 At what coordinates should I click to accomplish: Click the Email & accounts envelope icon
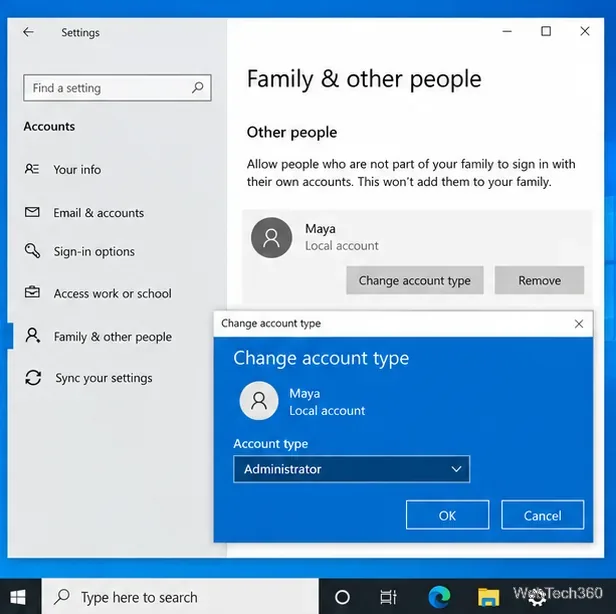[x=32, y=212]
